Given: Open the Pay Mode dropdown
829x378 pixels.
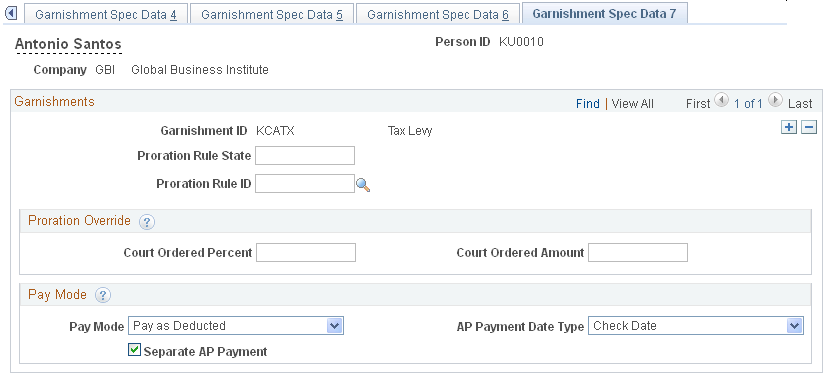Looking at the screenshot, I should tap(236, 326).
